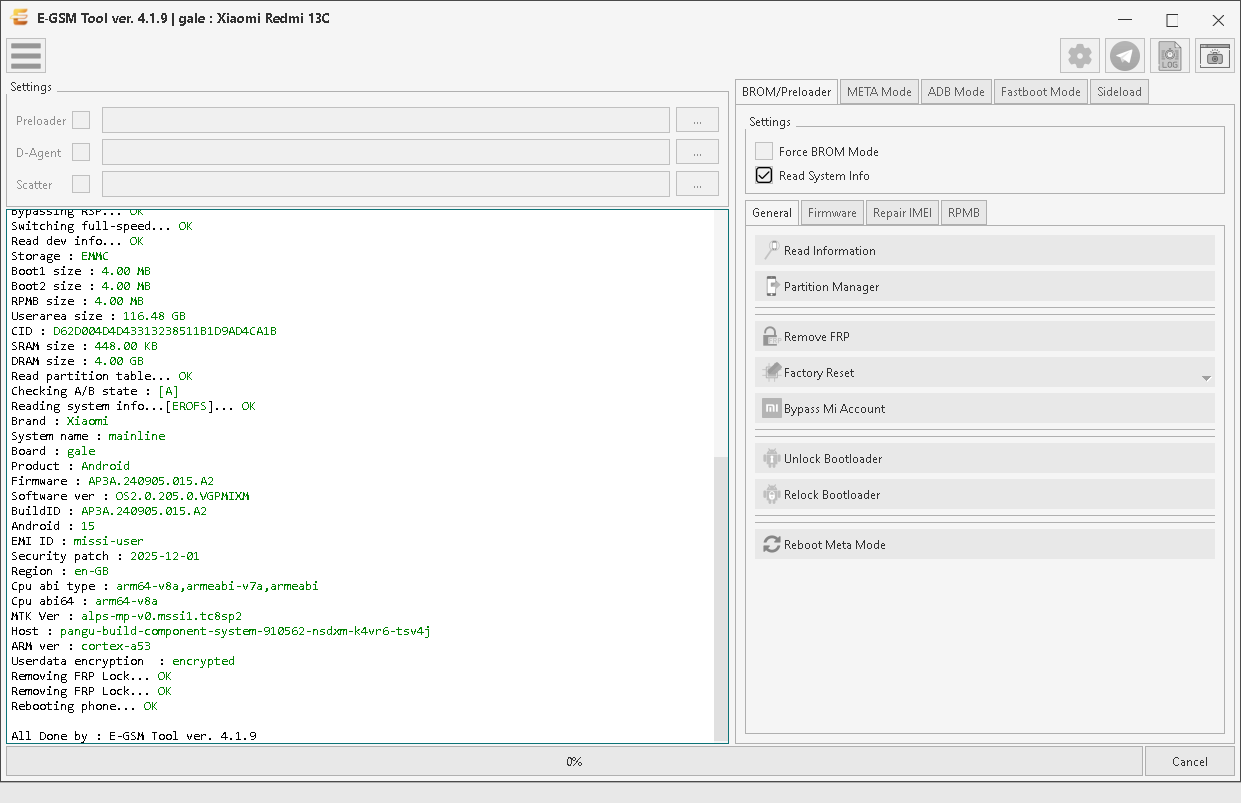Enable the Scatter checkbox
This screenshot has height=803, width=1241.
pos(81,184)
